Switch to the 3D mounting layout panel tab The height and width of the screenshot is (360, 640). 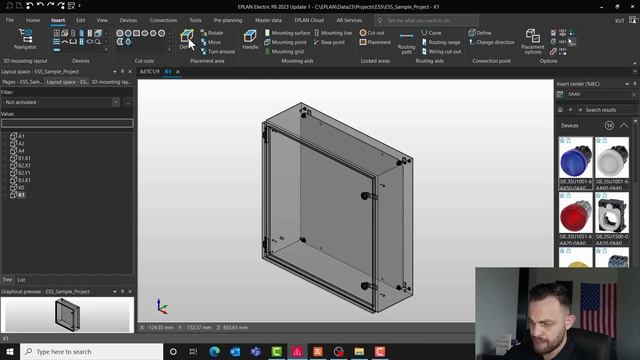(111, 82)
